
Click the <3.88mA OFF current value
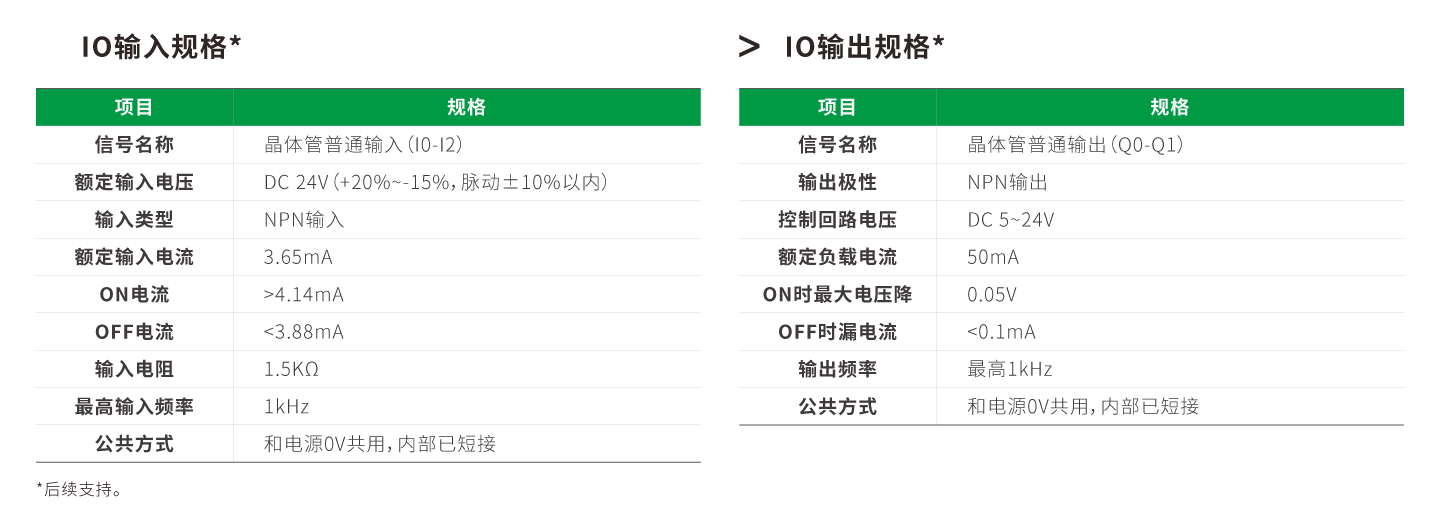pos(303,332)
